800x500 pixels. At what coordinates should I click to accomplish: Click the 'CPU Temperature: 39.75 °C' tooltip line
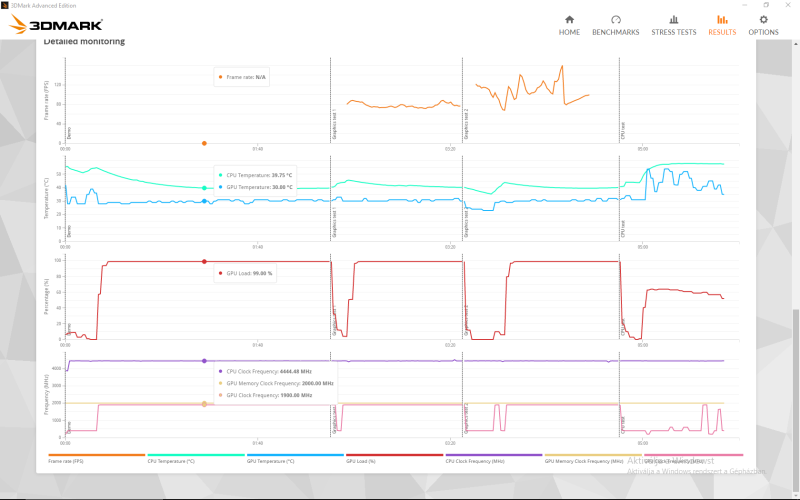point(255,175)
